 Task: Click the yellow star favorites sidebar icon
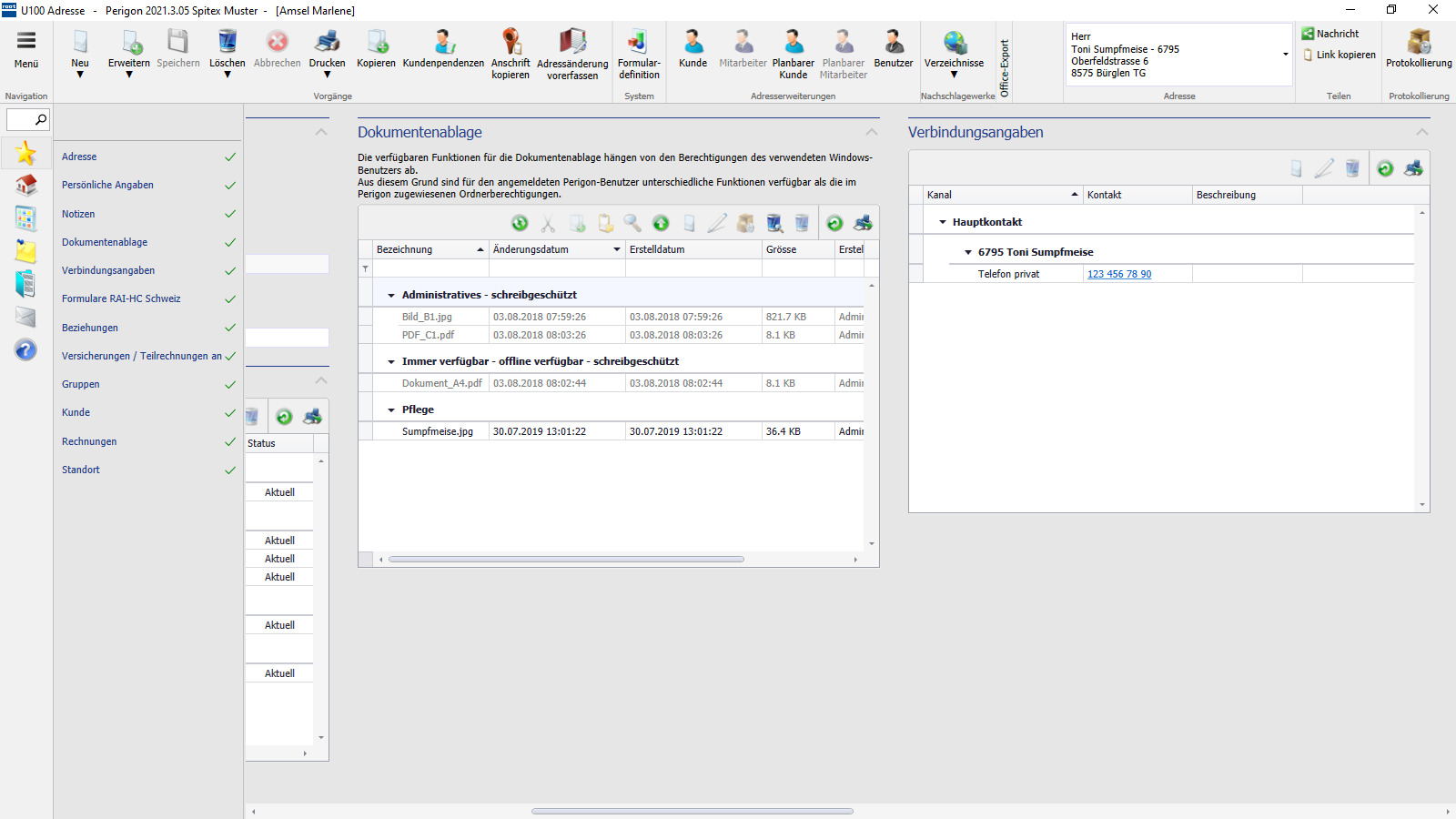tap(25, 153)
